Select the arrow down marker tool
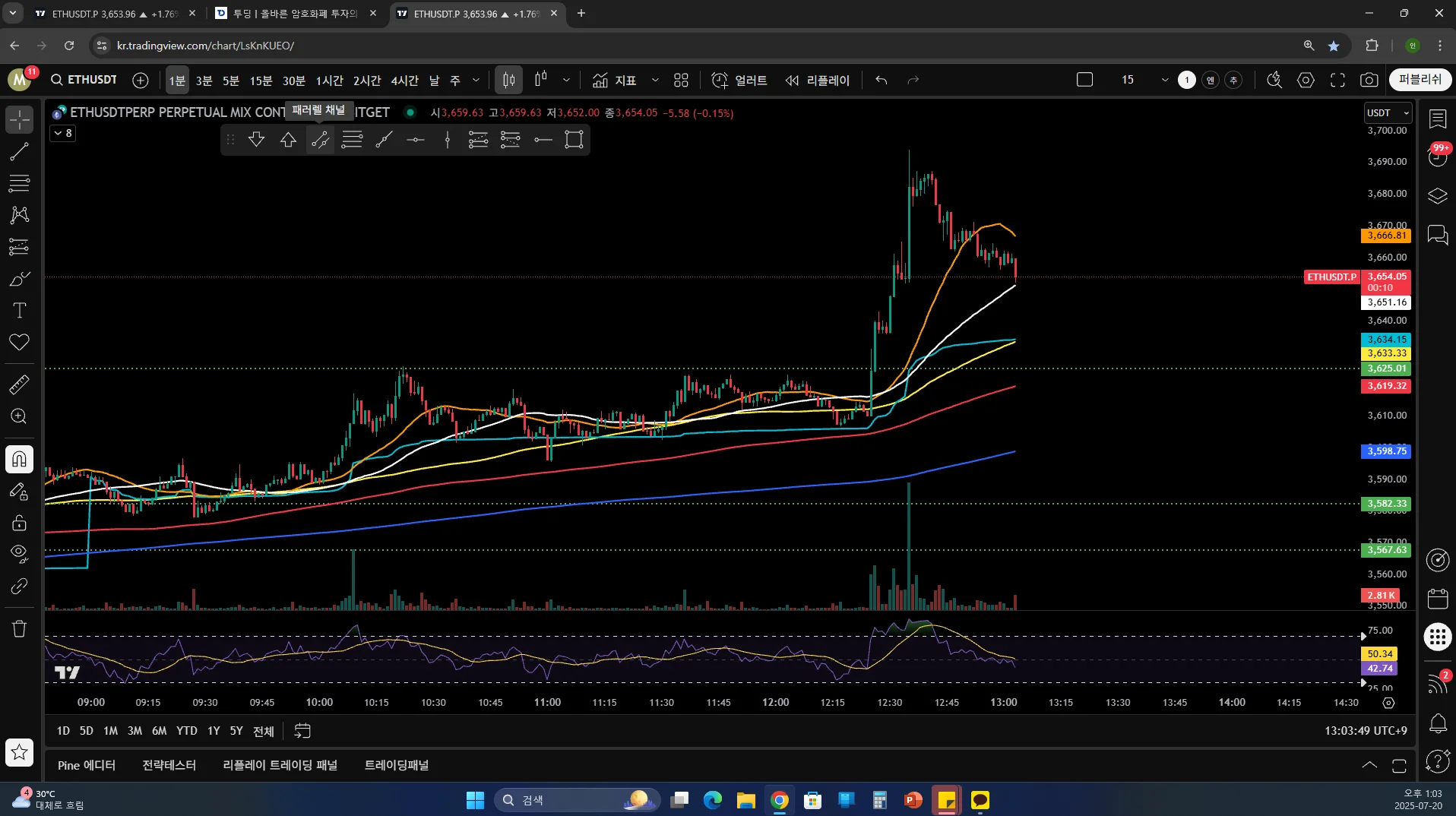 coord(256,140)
